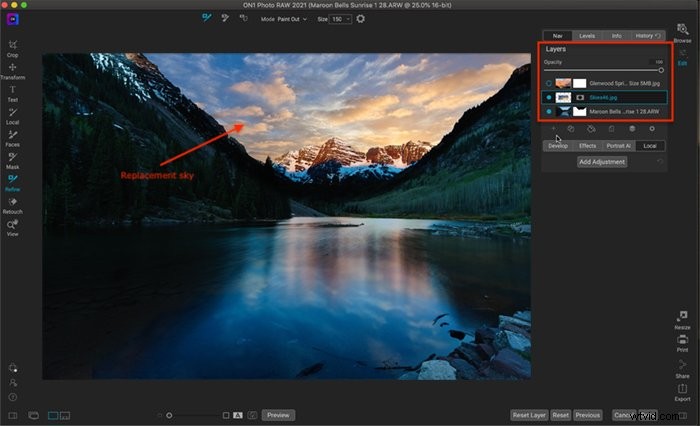Open brush settings gear icon
Screen dimensions: 700x426
coord(361,19)
